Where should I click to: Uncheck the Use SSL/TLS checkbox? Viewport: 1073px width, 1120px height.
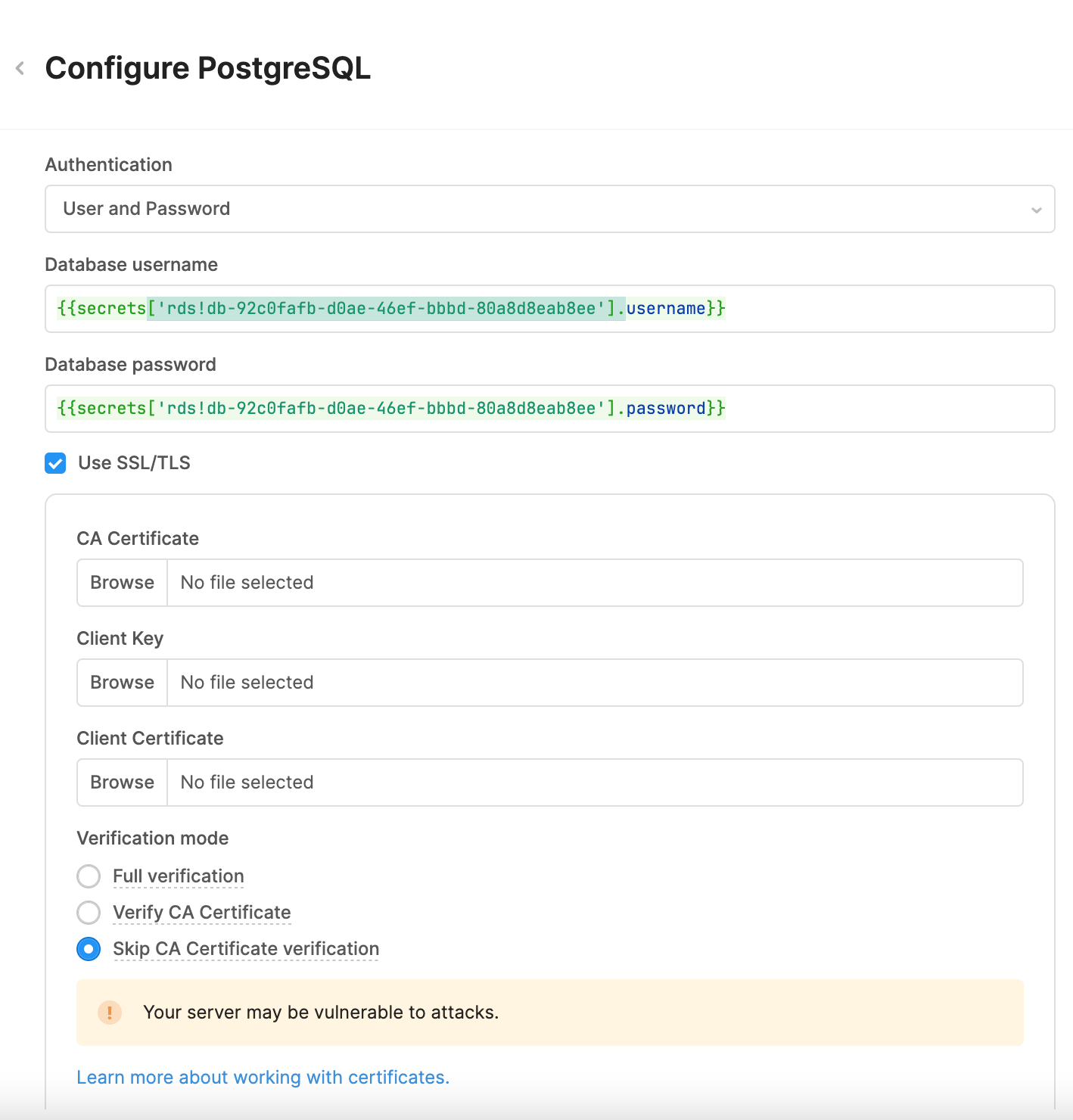coord(55,463)
